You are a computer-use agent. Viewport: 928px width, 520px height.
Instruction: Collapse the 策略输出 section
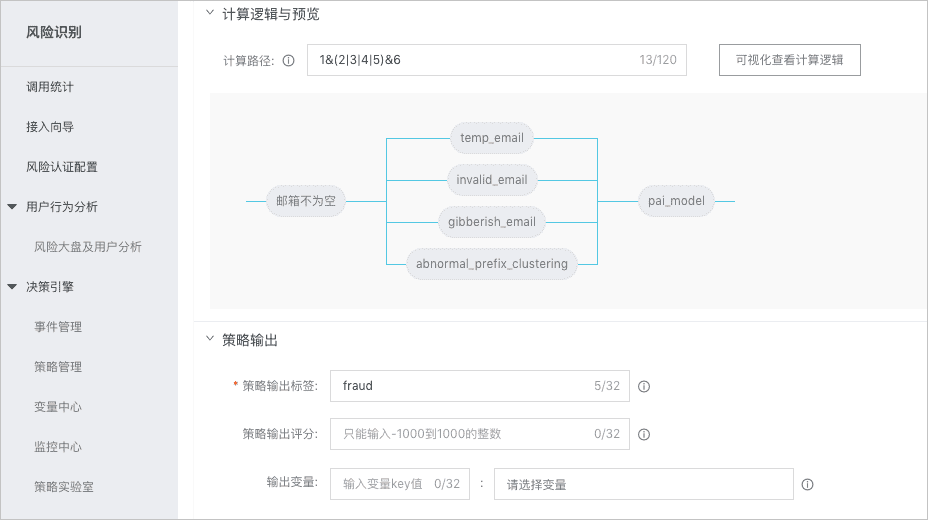210,338
